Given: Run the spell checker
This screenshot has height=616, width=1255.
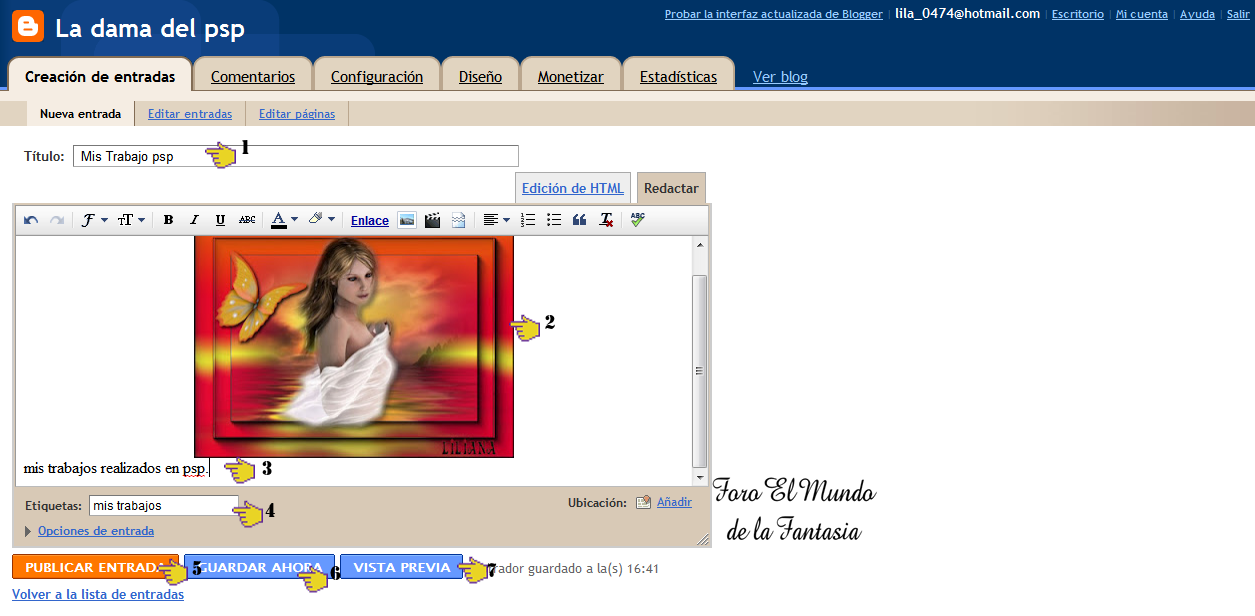Looking at the screenshot, I should point(638,220).
